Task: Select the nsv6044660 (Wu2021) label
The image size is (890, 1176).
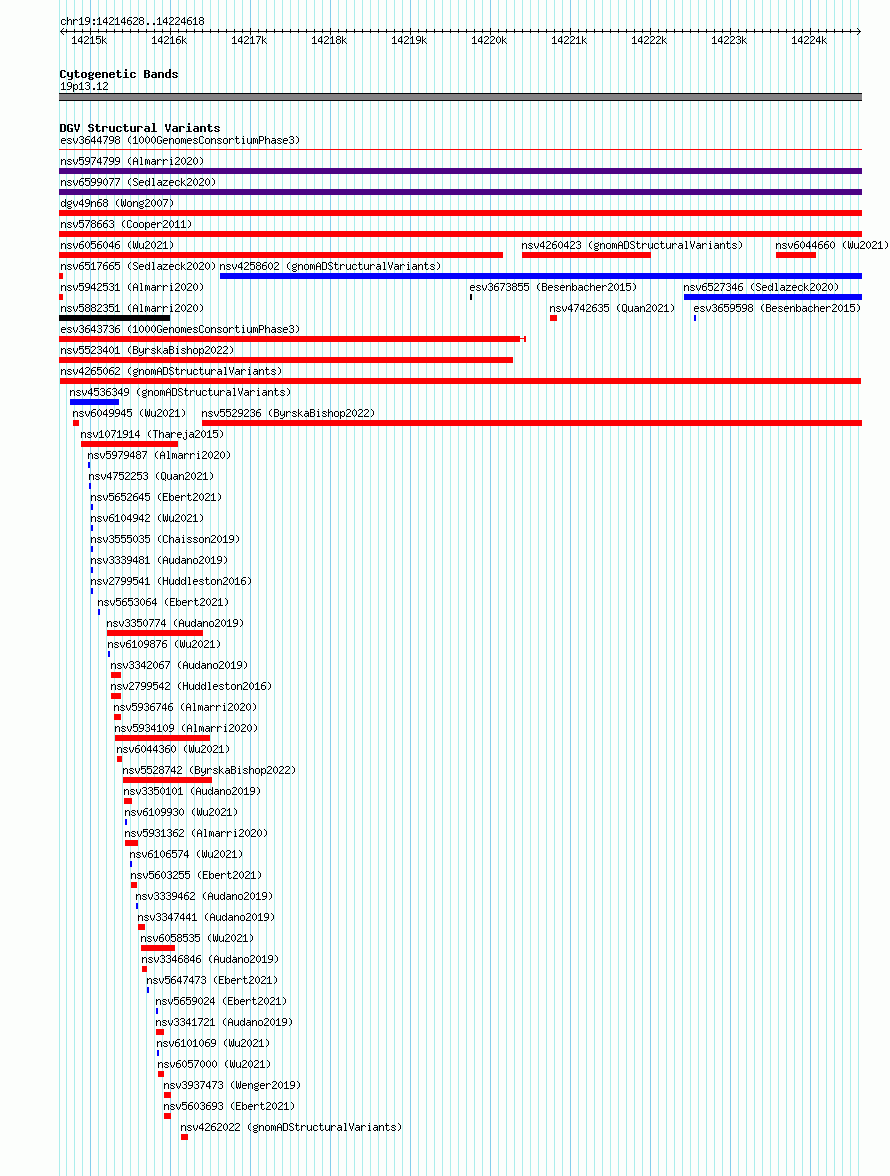Action: 832,245
